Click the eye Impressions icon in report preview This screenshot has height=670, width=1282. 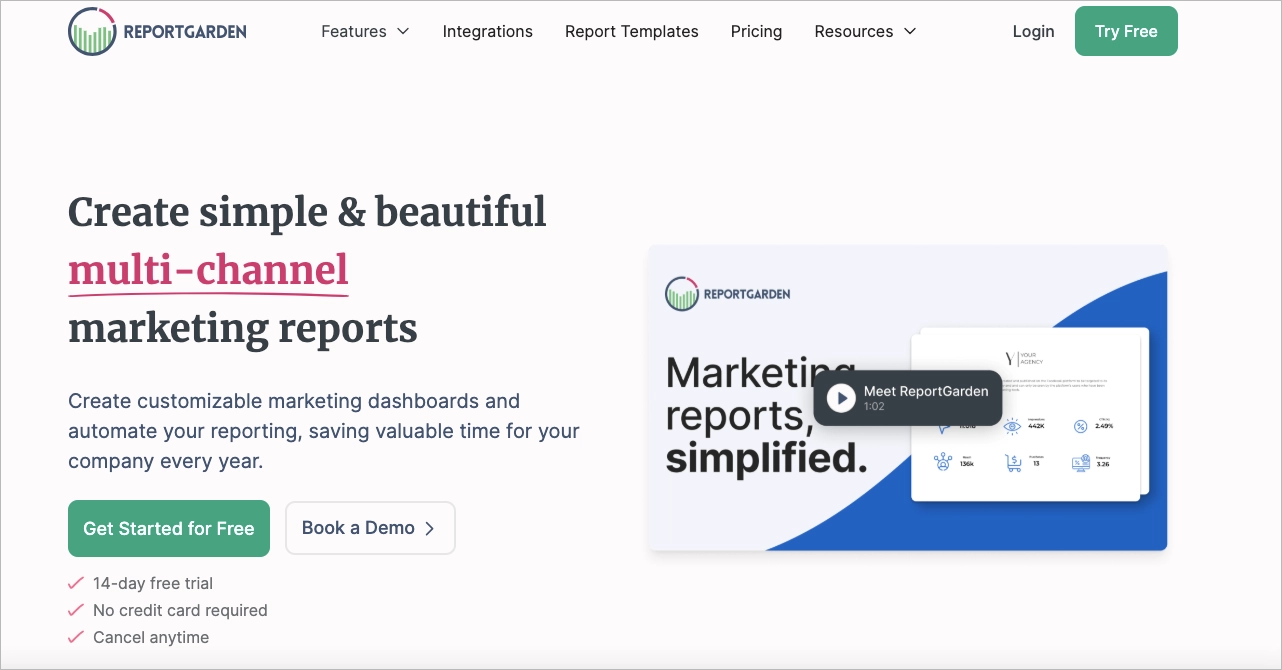[1013, 426]
